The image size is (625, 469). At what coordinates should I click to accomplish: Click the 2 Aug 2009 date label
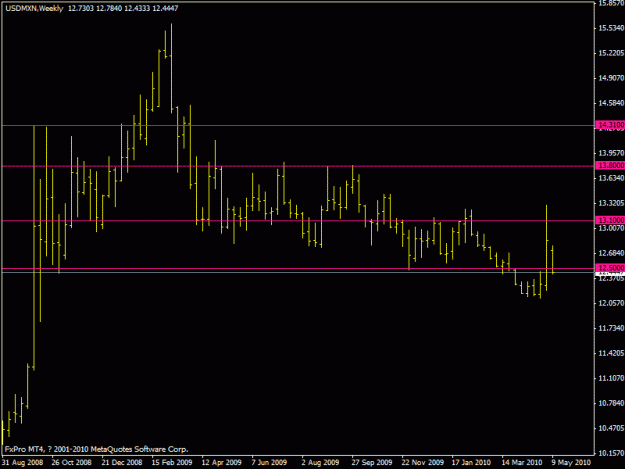[x=320, y=462]
